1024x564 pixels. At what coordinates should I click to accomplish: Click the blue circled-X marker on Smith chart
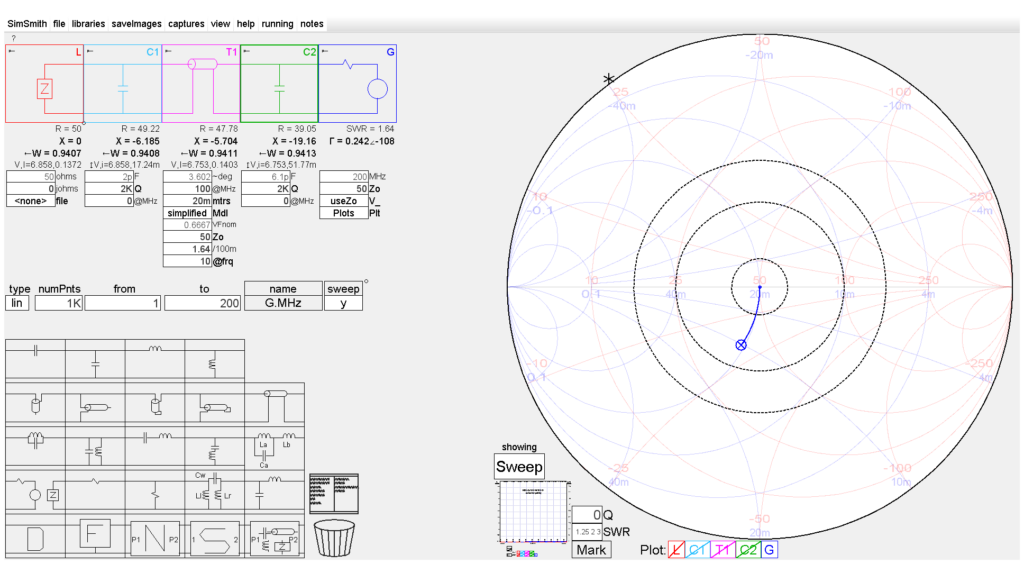click(741, 345)
